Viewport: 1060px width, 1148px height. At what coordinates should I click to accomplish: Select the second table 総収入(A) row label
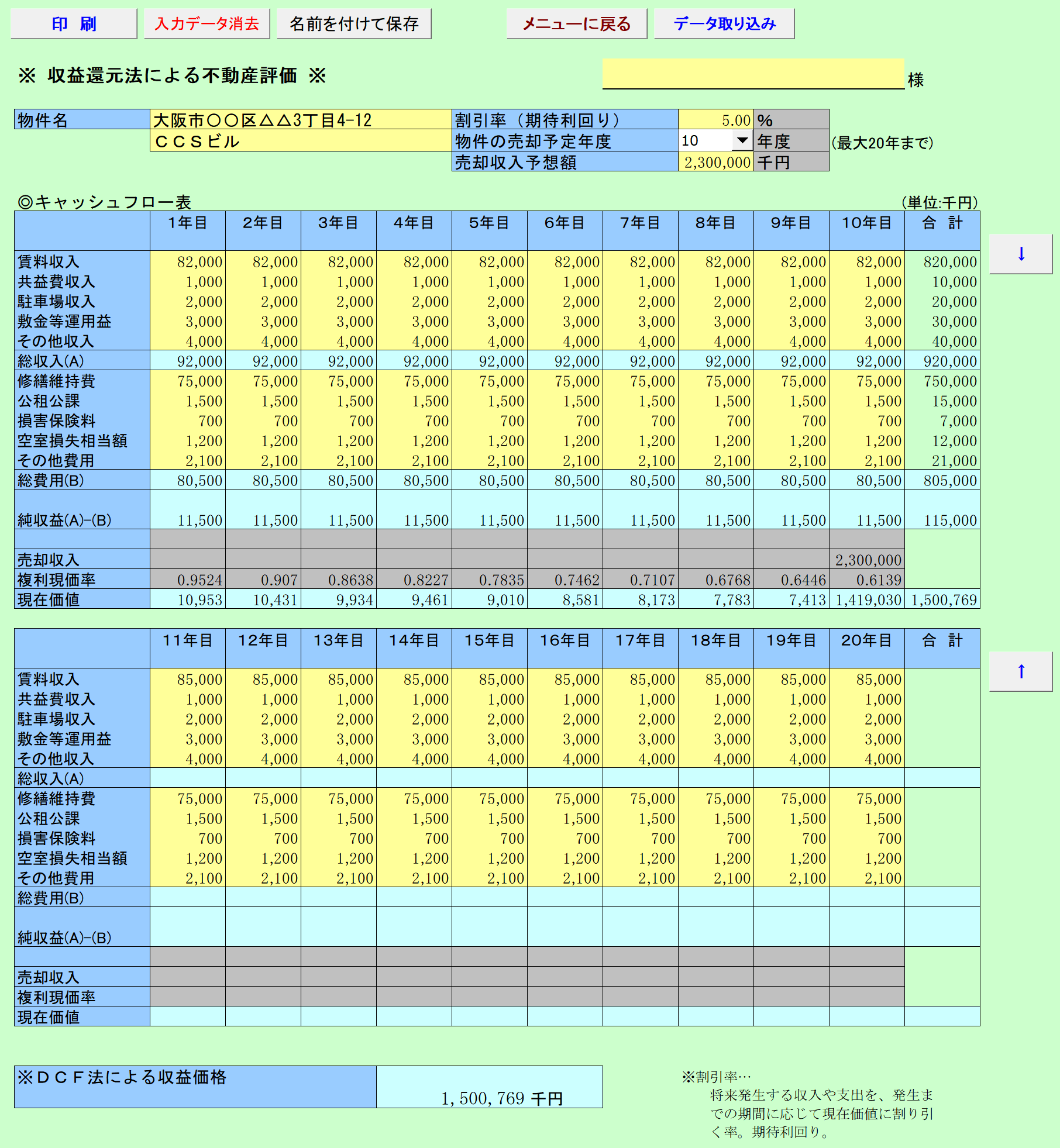click(82, 778)
